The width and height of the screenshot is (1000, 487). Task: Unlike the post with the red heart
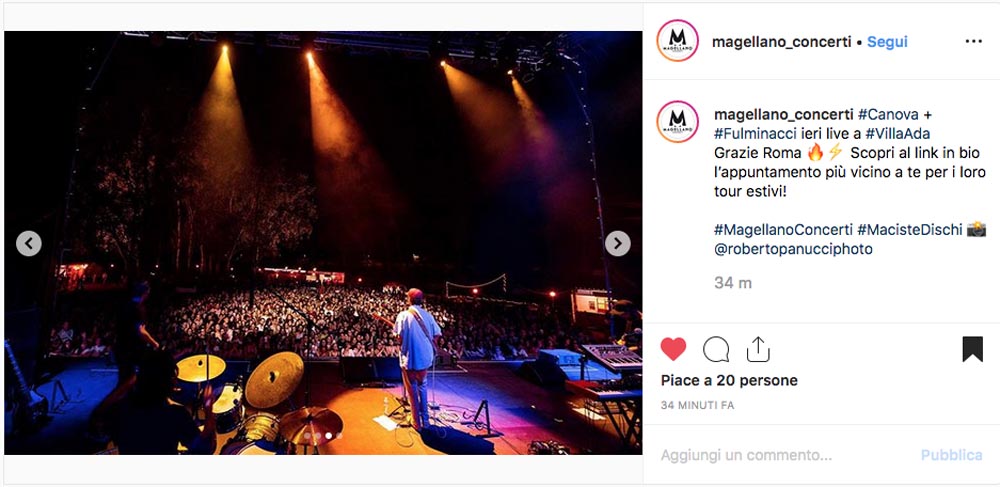pos(673,349)
